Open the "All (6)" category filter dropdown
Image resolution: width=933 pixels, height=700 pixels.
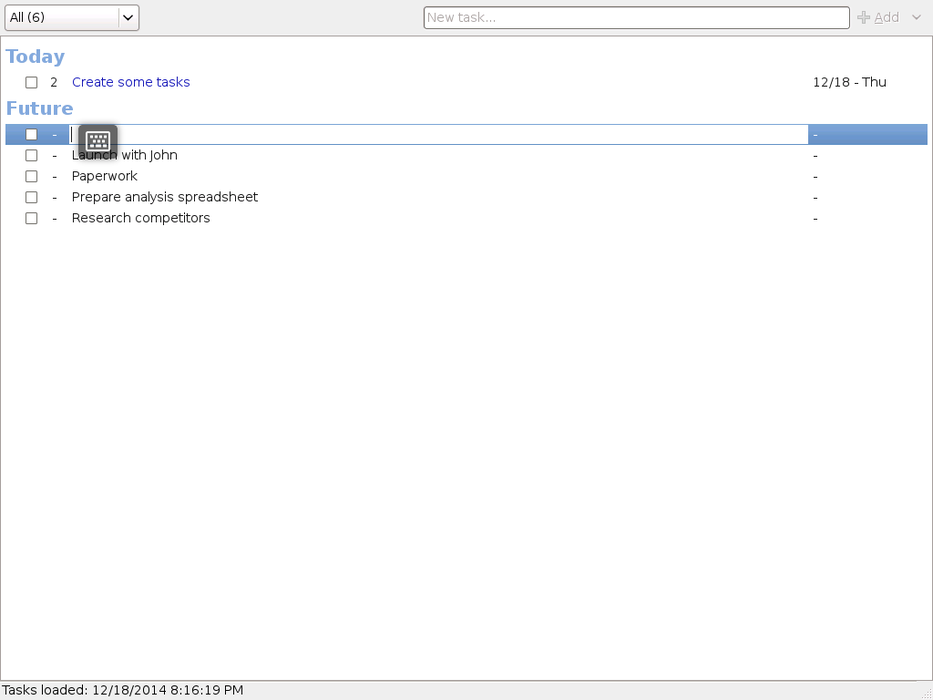[x=72, y=17]
